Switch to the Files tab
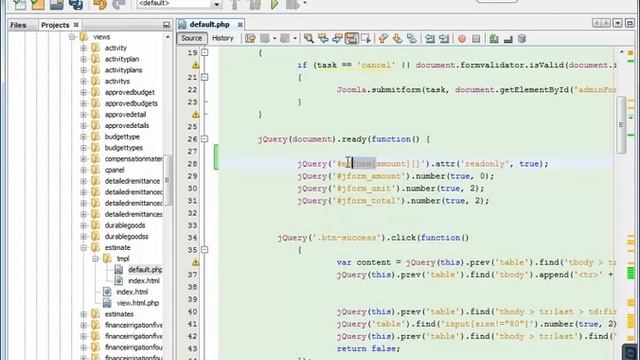 [18, 25]
